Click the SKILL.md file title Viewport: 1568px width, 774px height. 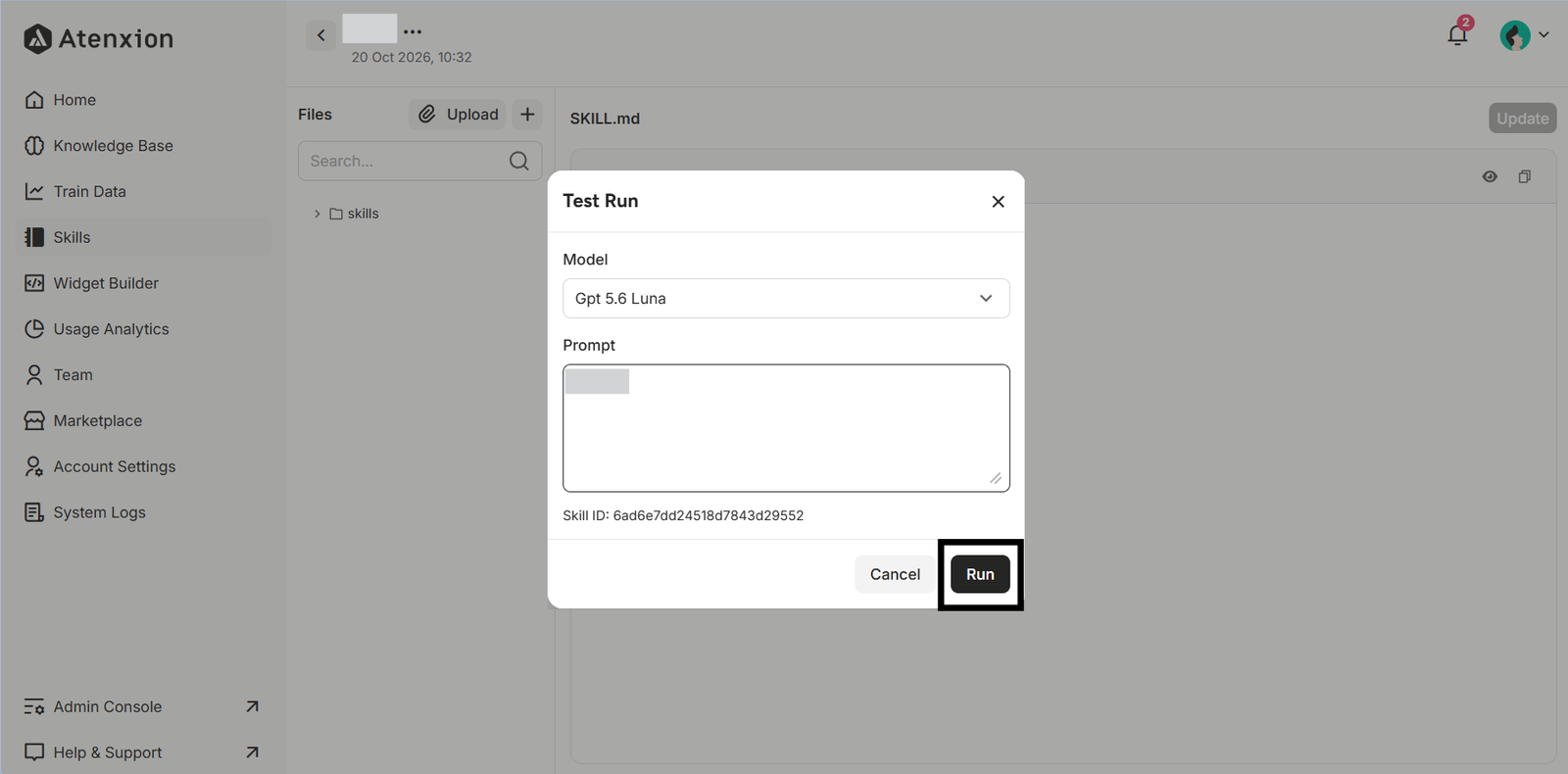605,119
